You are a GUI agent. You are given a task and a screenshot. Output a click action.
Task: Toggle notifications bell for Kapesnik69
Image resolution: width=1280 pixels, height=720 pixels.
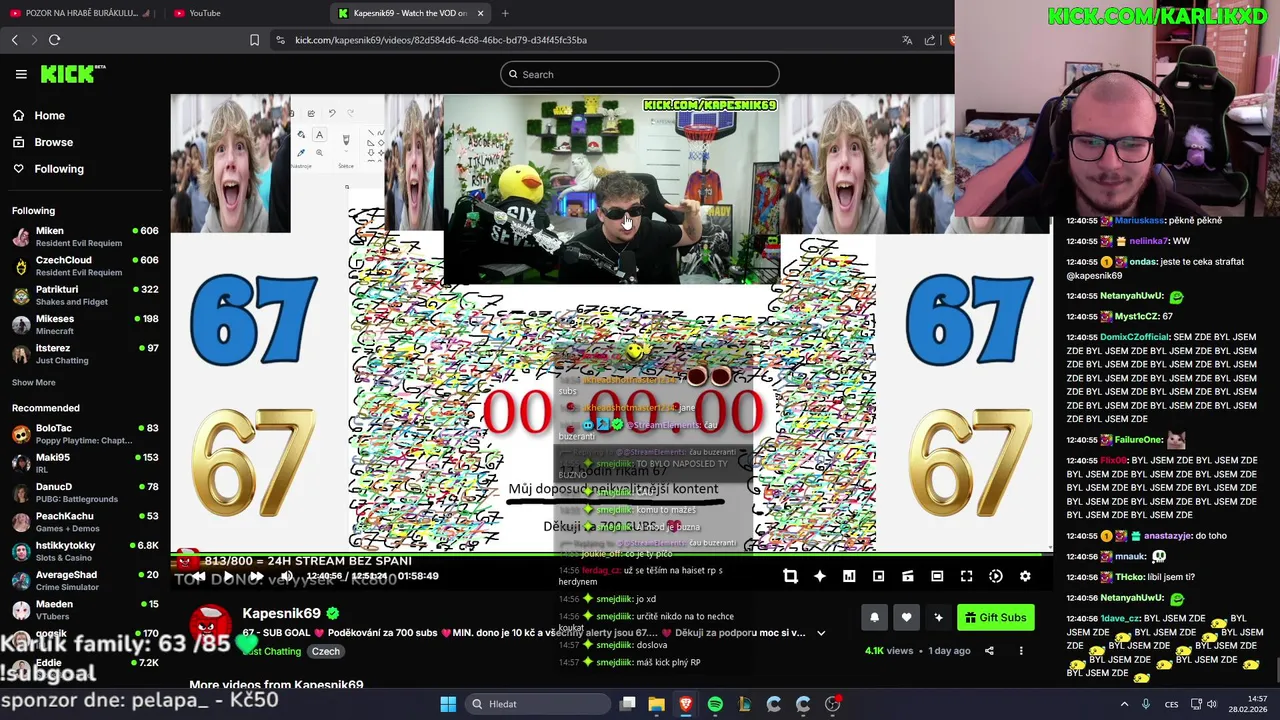tap(874, 617)
